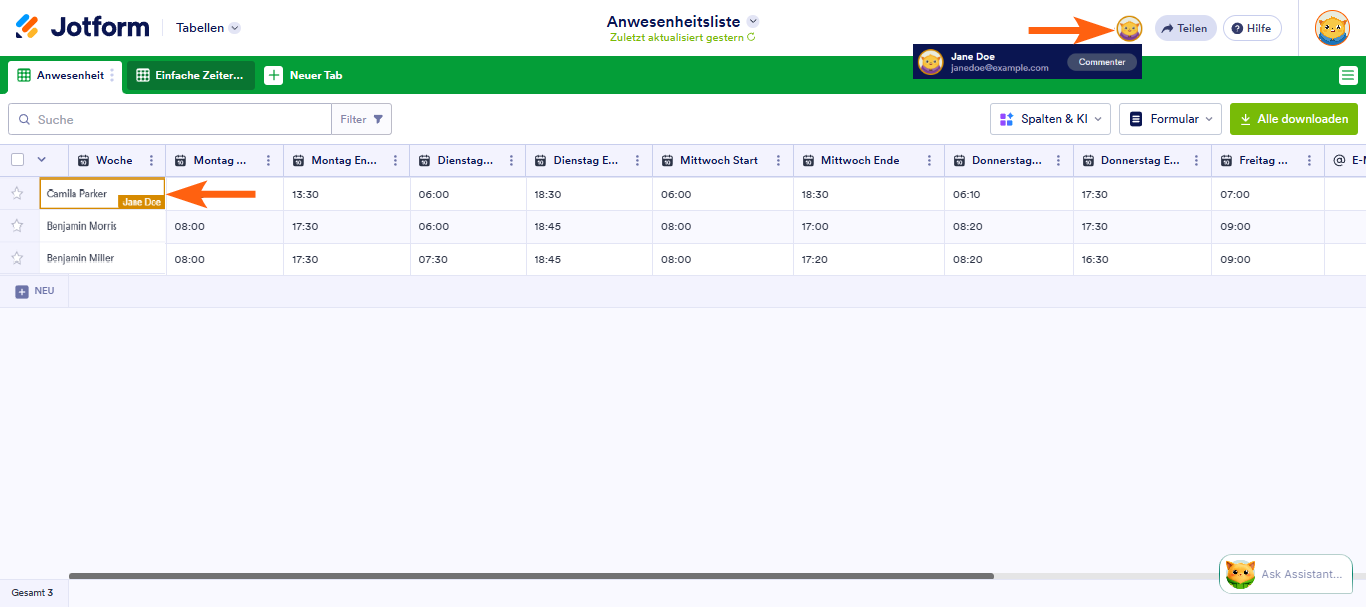Screen dimensions: 1366x607
Task: Click the Jotform logo
Action: tap(83, 27)
